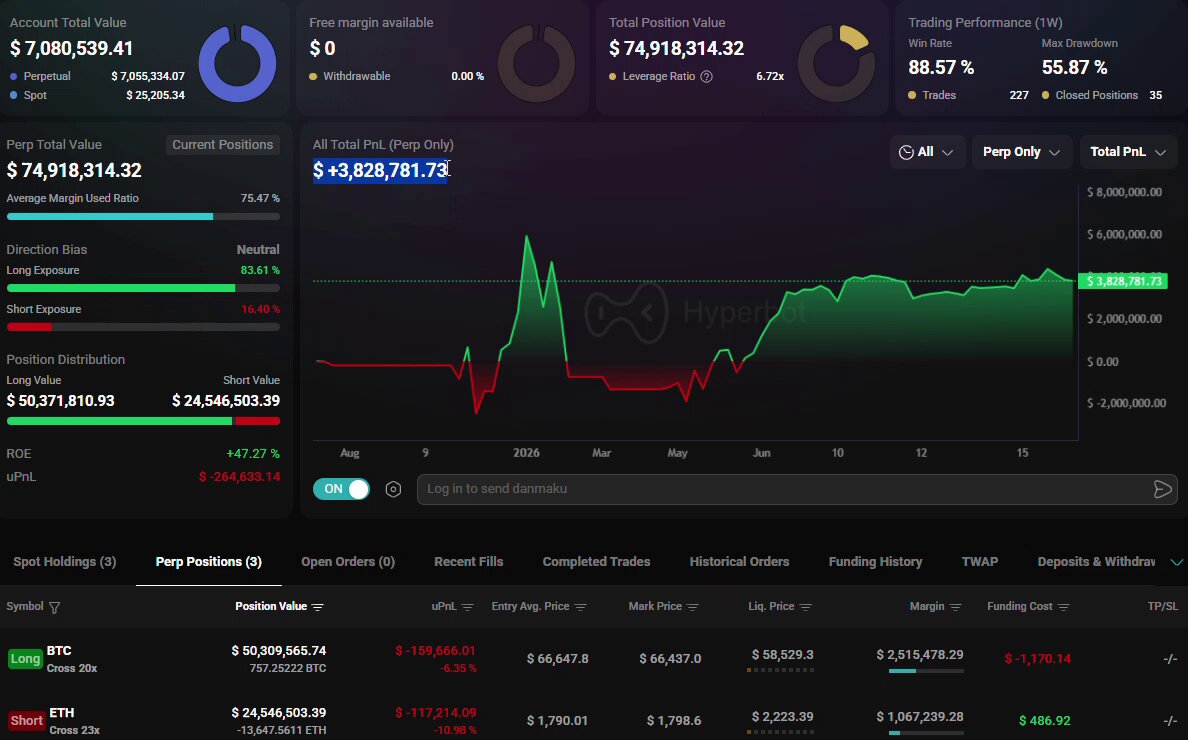Sort by Funding Cost column icon

pos(1064,607)
